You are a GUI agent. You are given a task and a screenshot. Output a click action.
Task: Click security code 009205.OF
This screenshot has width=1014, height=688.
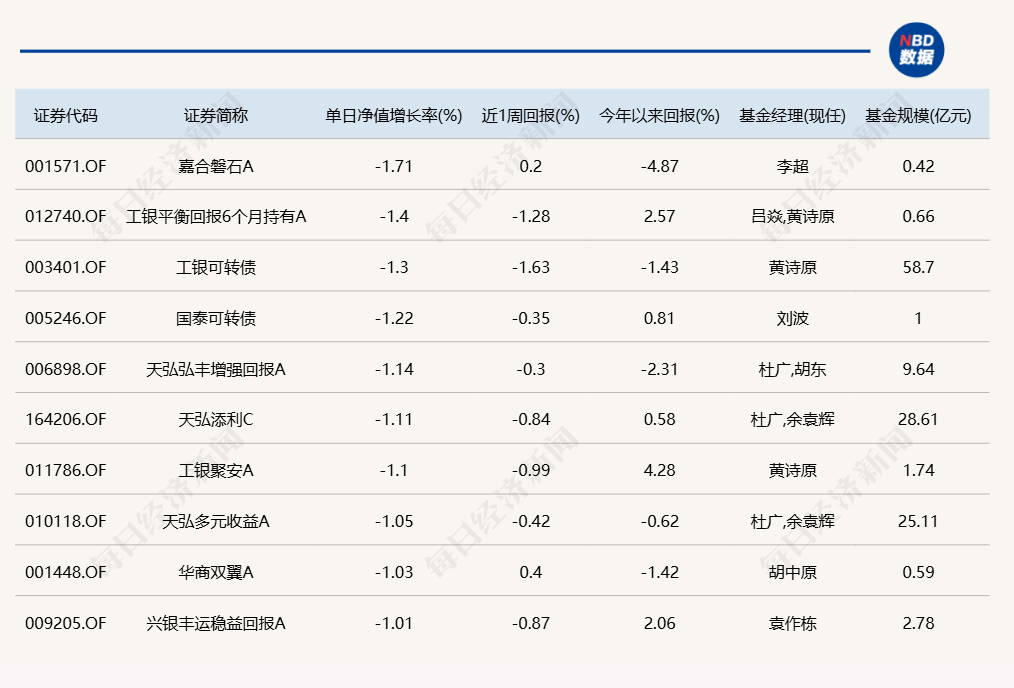tap(65, 623)
